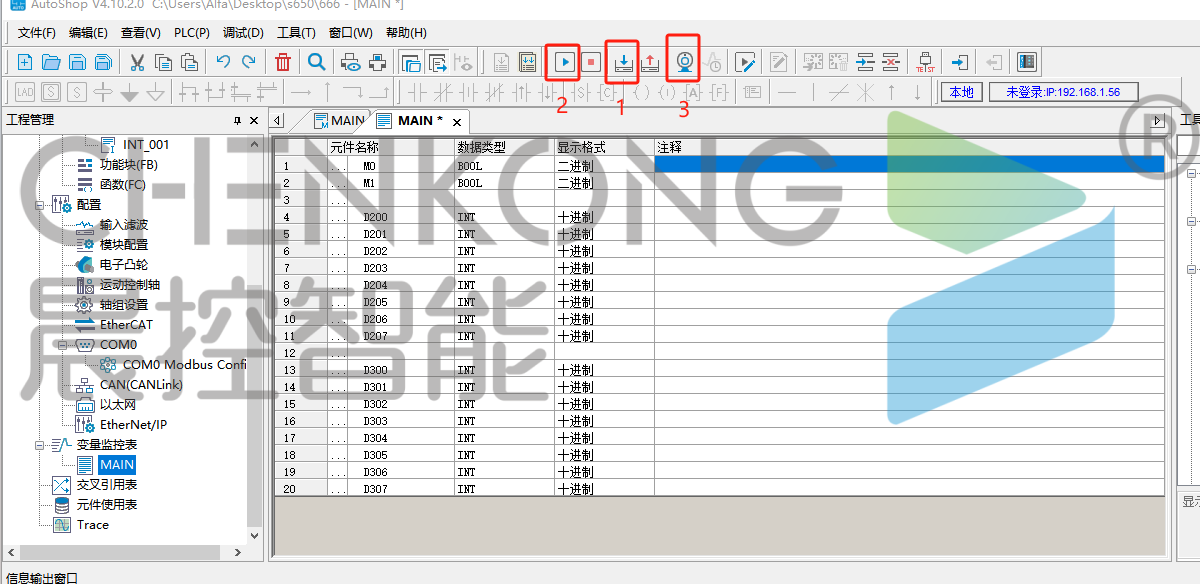Collapse the COM0 tree node

click(x=61, y=344)
